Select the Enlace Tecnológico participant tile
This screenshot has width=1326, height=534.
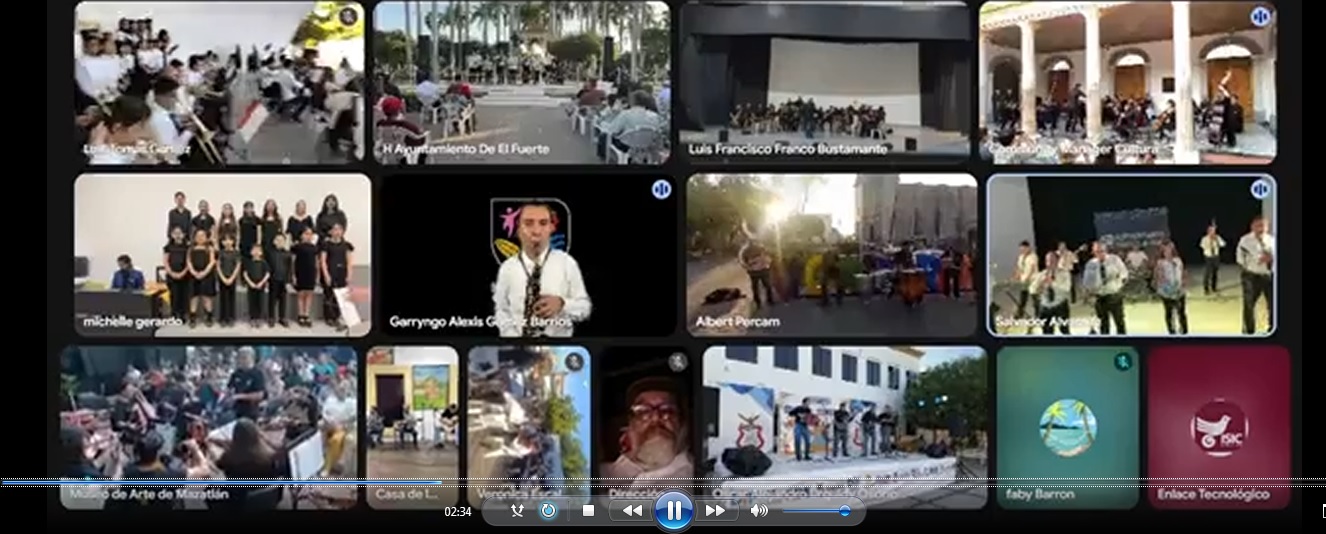[x=1218, y=427]
